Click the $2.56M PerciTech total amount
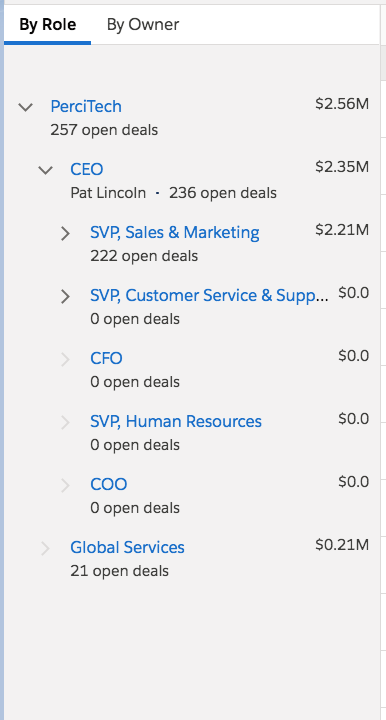The width and height of the screenshot is (386, 720). pyautogui.click(x=342, y=104)
